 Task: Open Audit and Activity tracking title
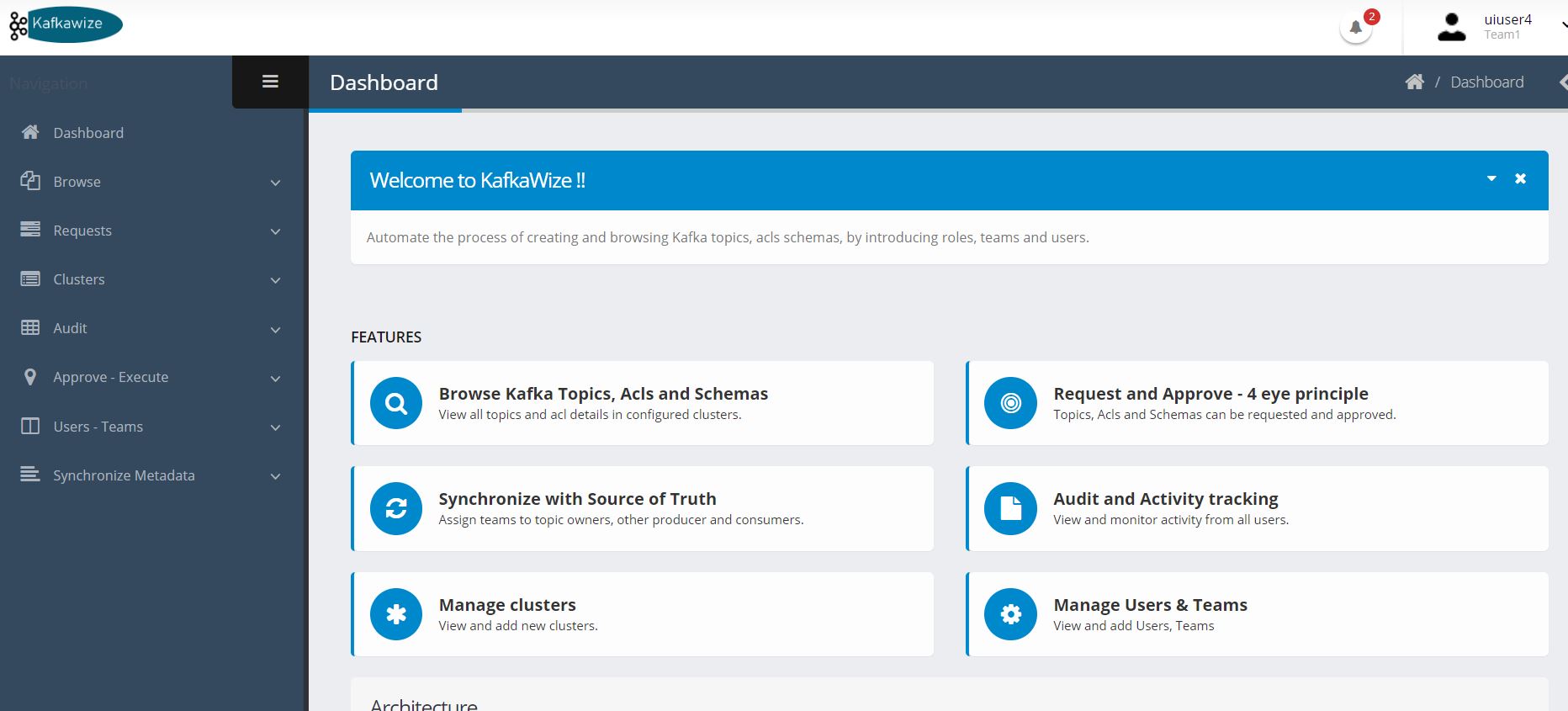tap(1166, 499)
